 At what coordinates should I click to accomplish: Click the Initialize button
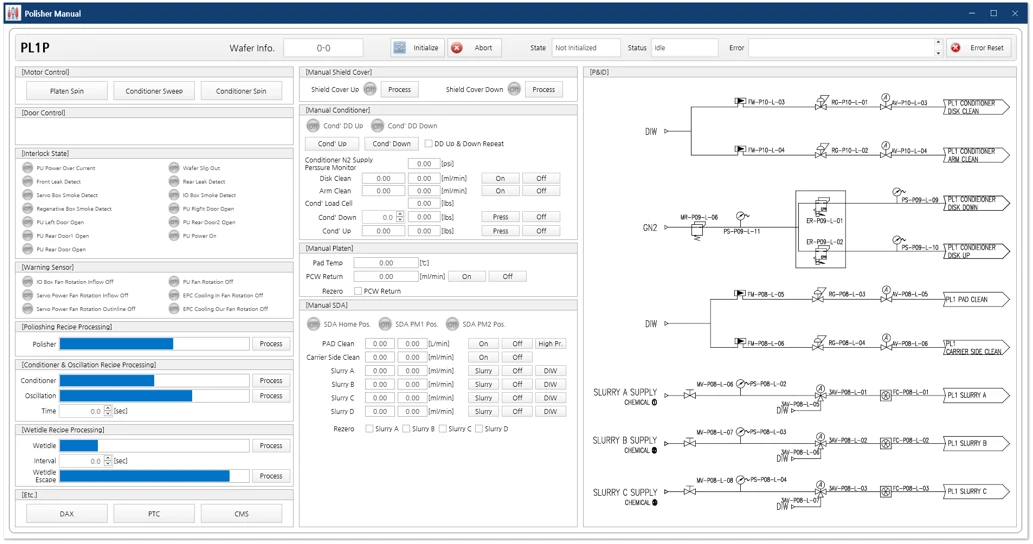(417, 48)
